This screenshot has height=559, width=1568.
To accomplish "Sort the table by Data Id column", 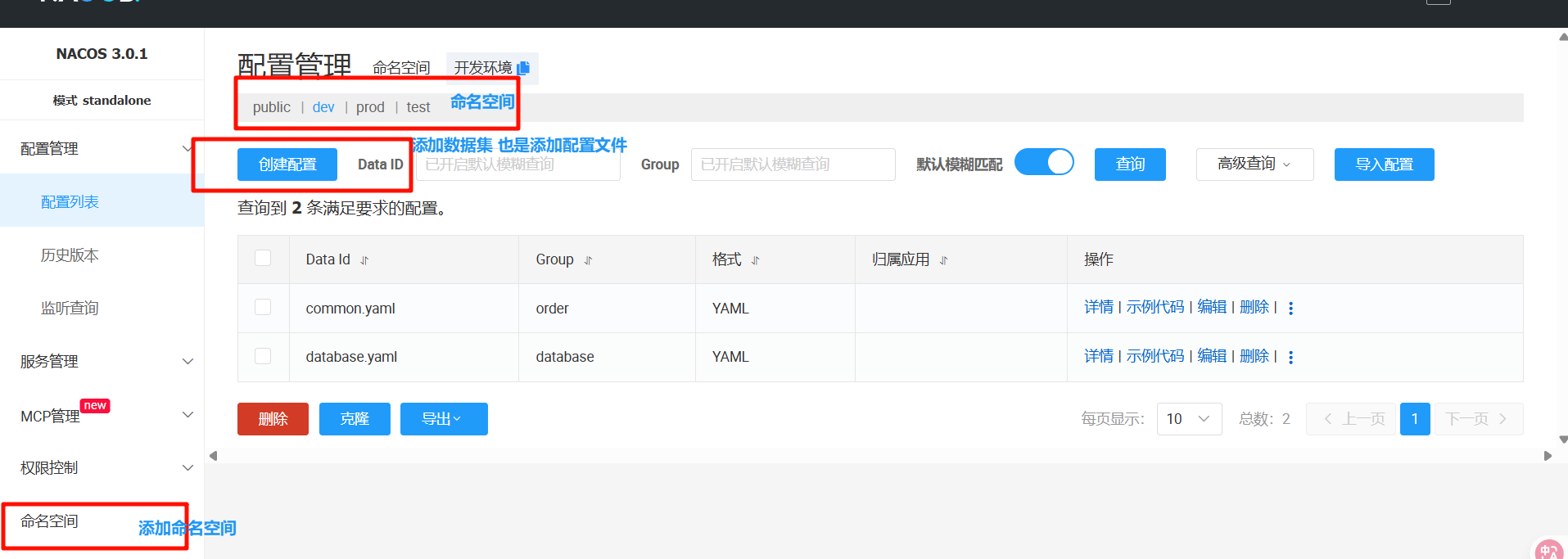I will pos(364,260).
